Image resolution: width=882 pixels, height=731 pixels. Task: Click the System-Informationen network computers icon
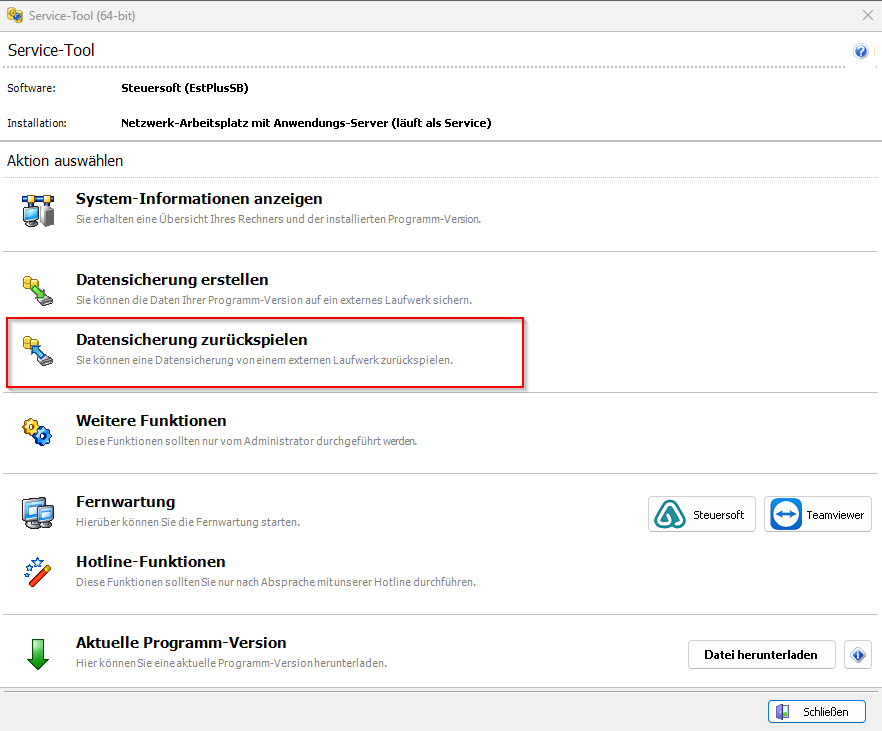[37, 210]
